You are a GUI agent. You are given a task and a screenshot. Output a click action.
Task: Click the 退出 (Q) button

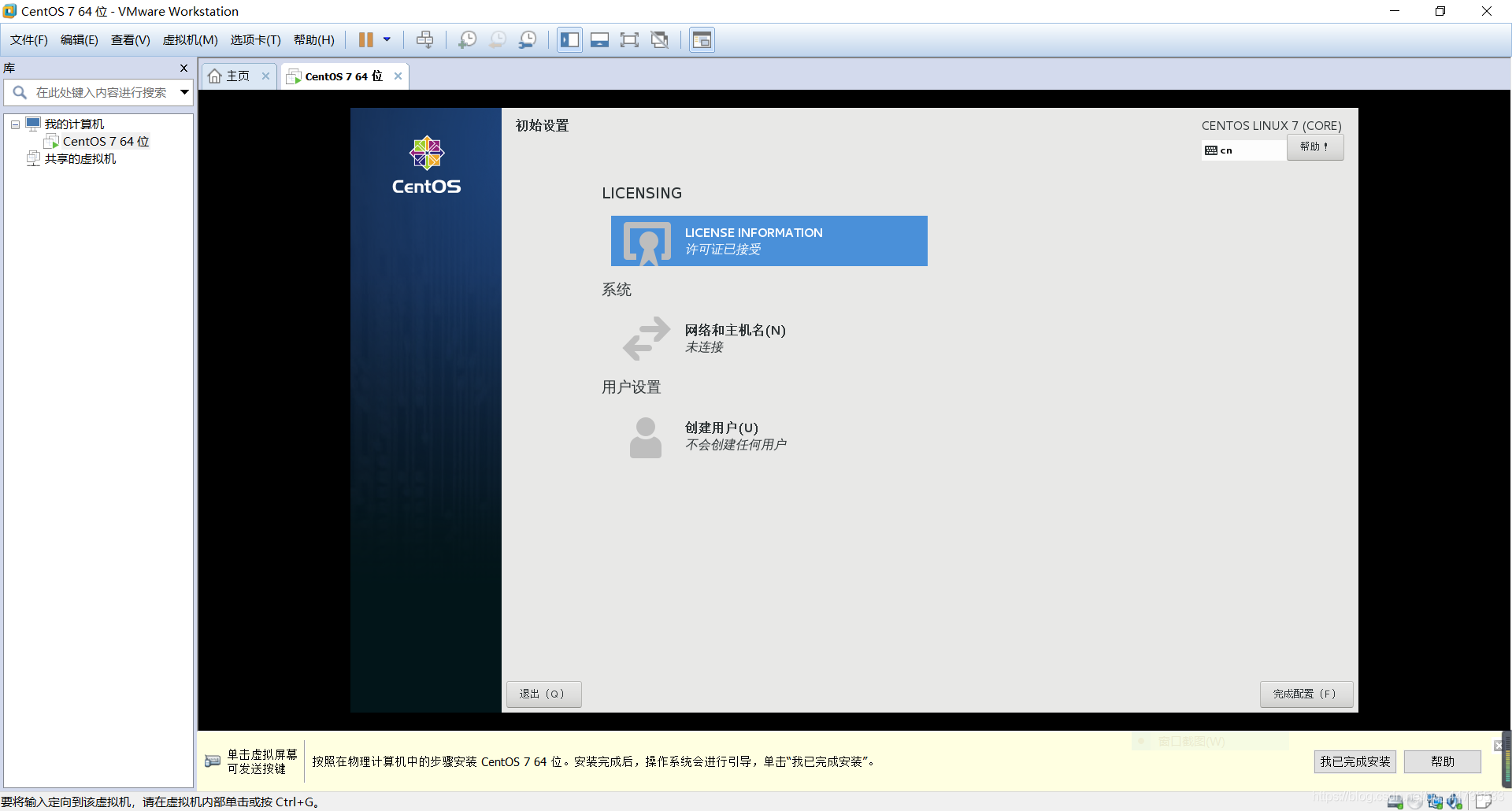pyautogui.click(x=543, y=694)
